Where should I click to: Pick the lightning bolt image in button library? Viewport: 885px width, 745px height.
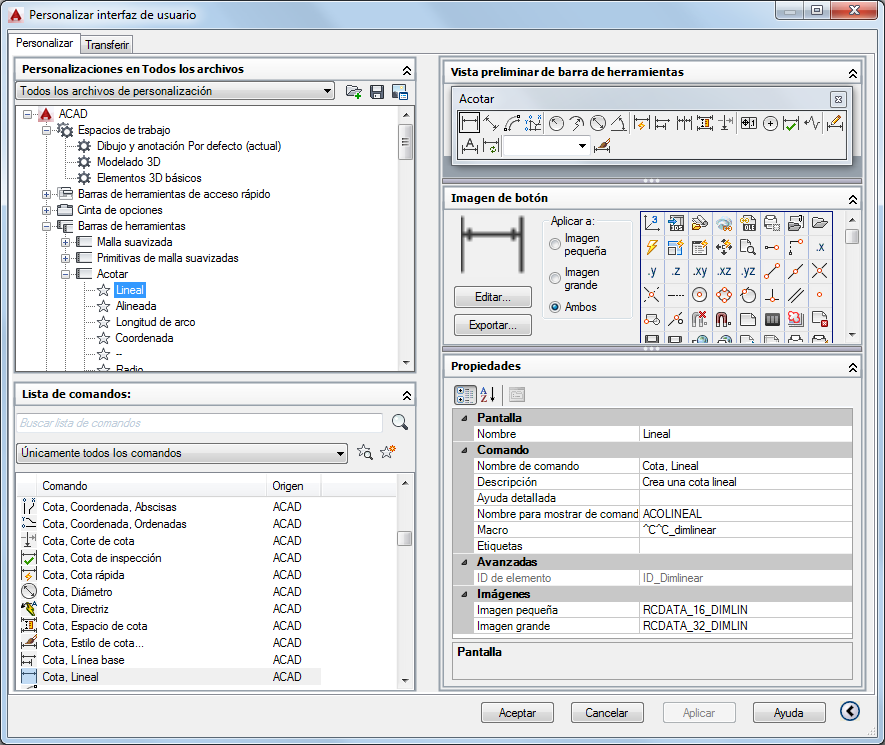[x=652, y=247]
